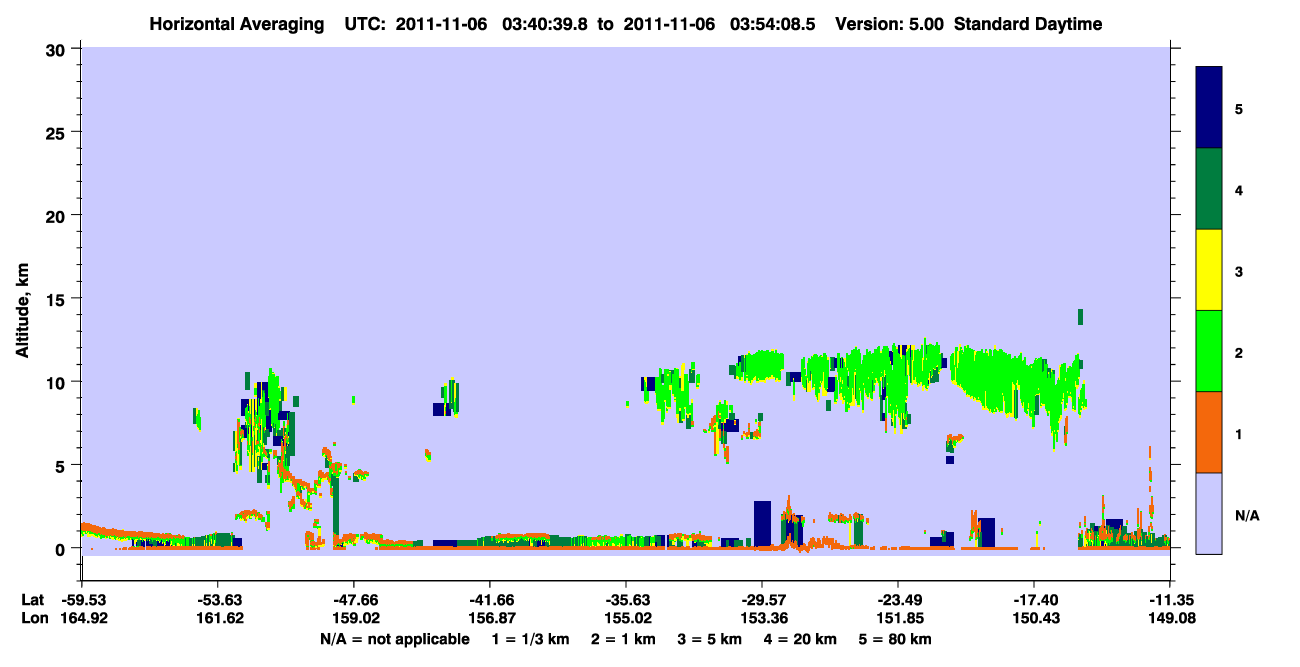This screenshot has width=1300, height=667.
Task: Click the dark blue level 5 colorbar segment
Action: pos(1209,107)
